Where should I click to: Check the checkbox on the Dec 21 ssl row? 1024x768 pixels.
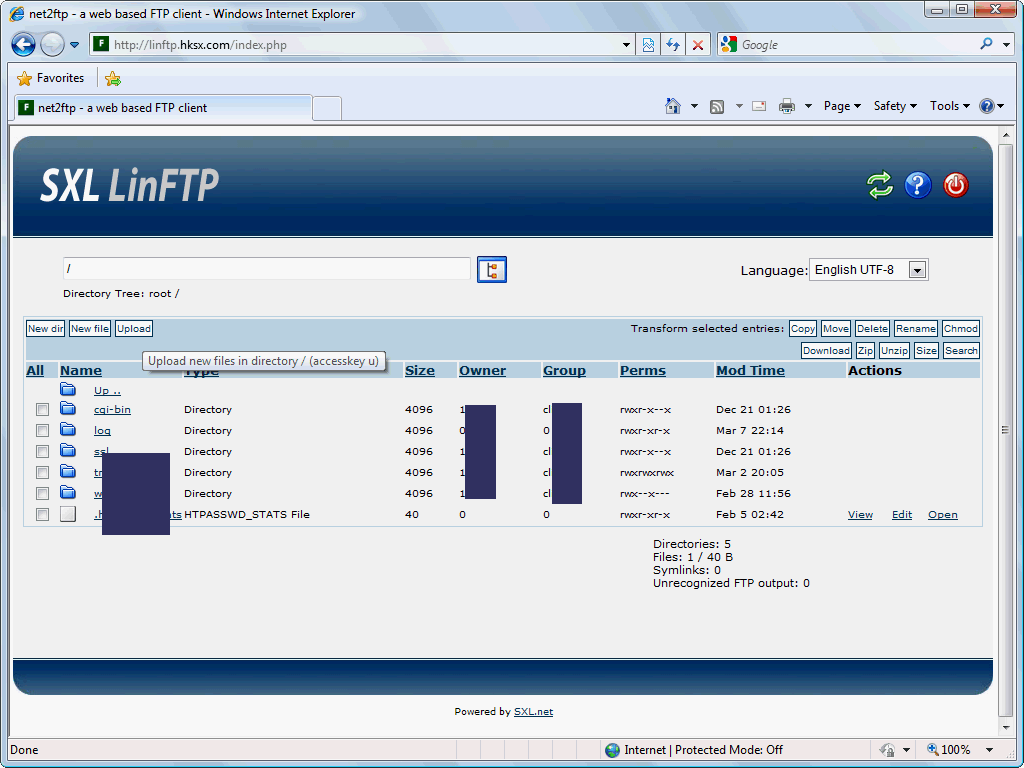click(x=42, y=451)
